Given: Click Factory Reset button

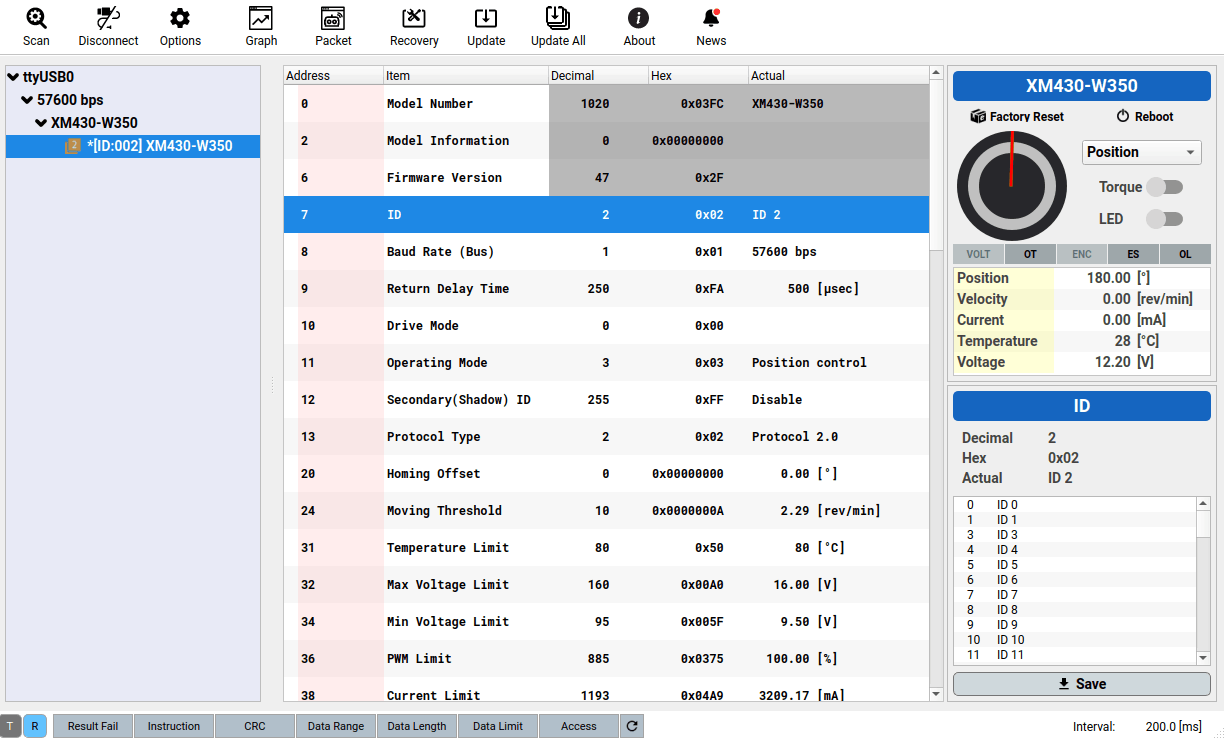Looking at the screenshot, I should point(1017,117).
